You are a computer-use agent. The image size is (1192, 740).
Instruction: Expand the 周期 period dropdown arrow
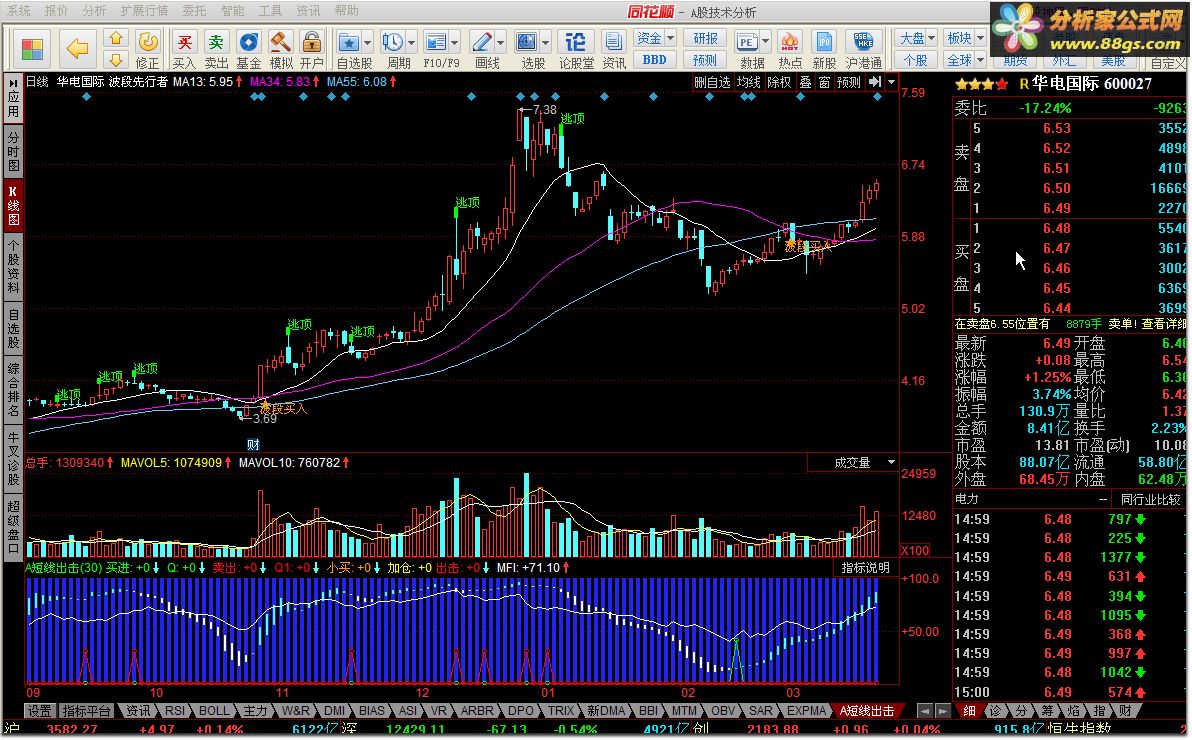pos(411,42)
